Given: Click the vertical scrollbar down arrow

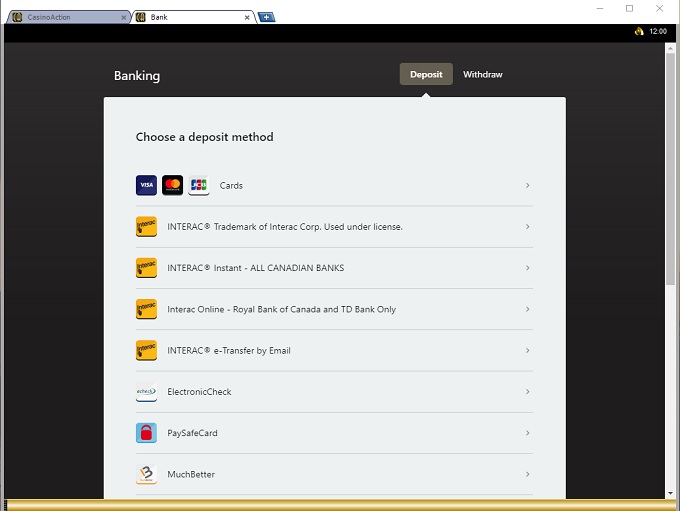Looking at the screenshot, I should click(670, 493).
